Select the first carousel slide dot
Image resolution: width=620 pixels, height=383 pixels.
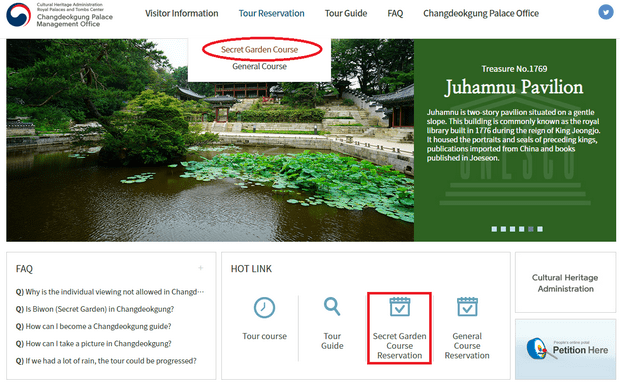[494, 229]
